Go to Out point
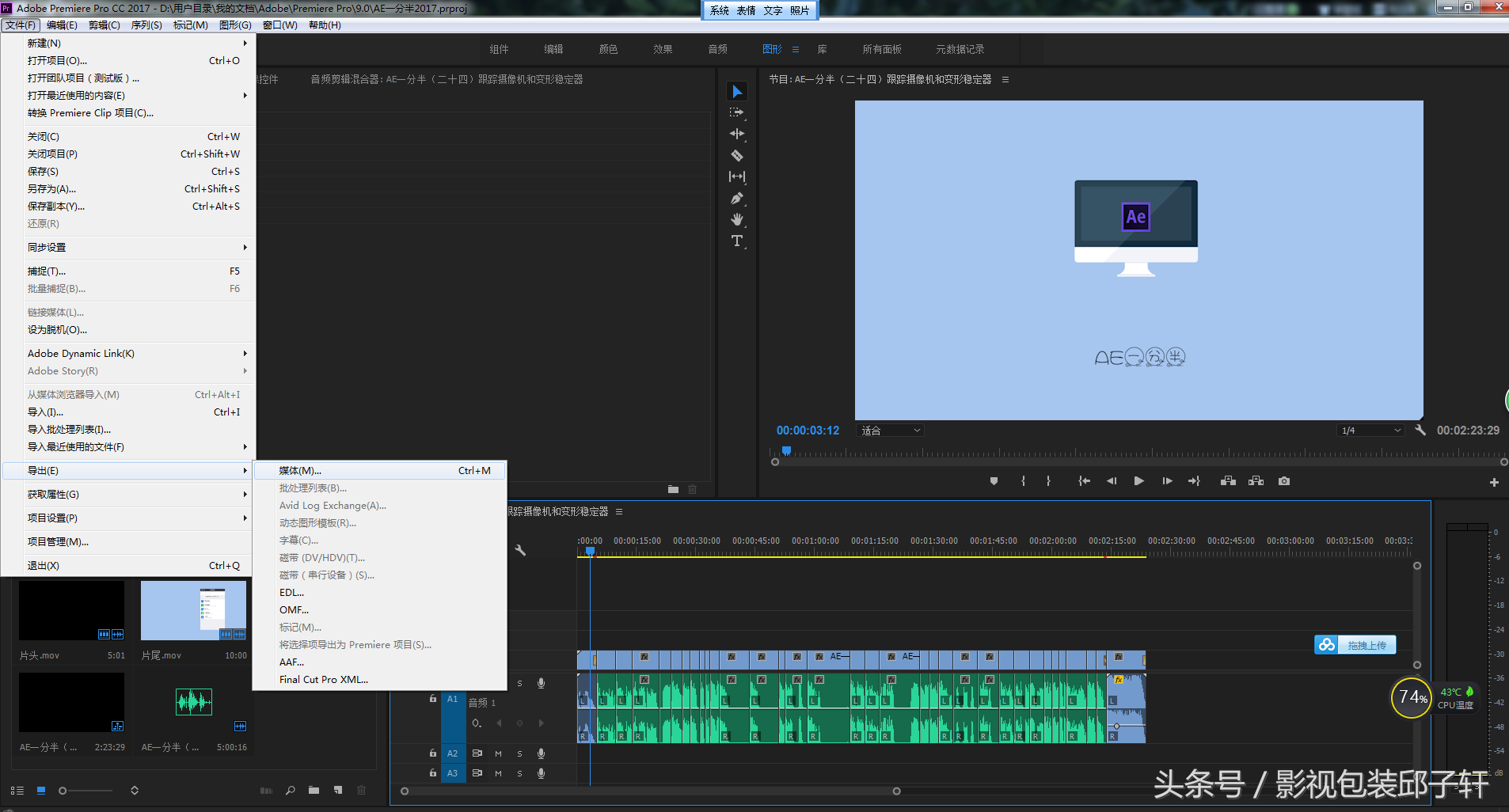The width and height of the screenshot is (1509, 812). 1194,481
